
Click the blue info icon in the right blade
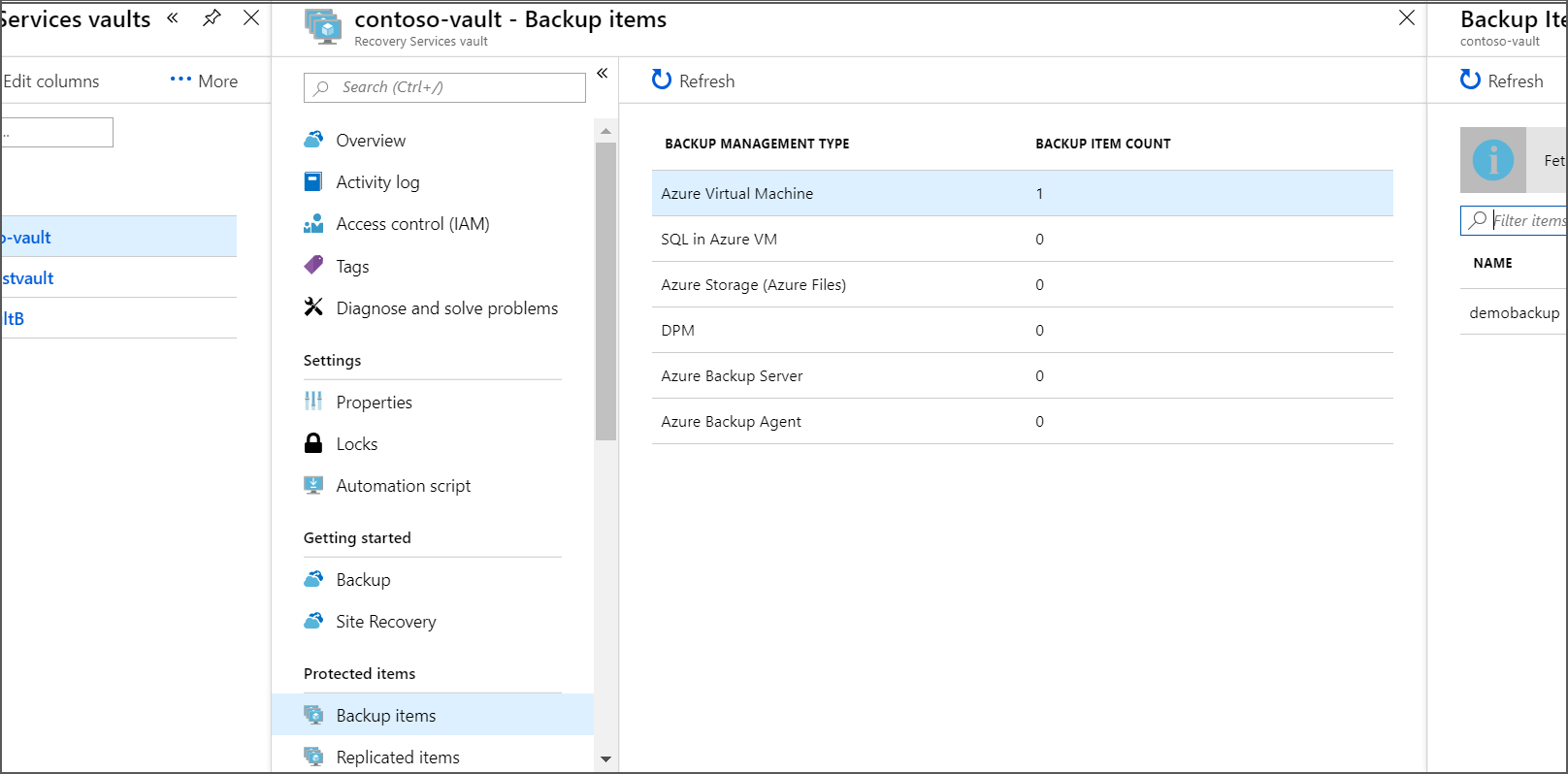pyautogui.click(x=1493, y=160)
